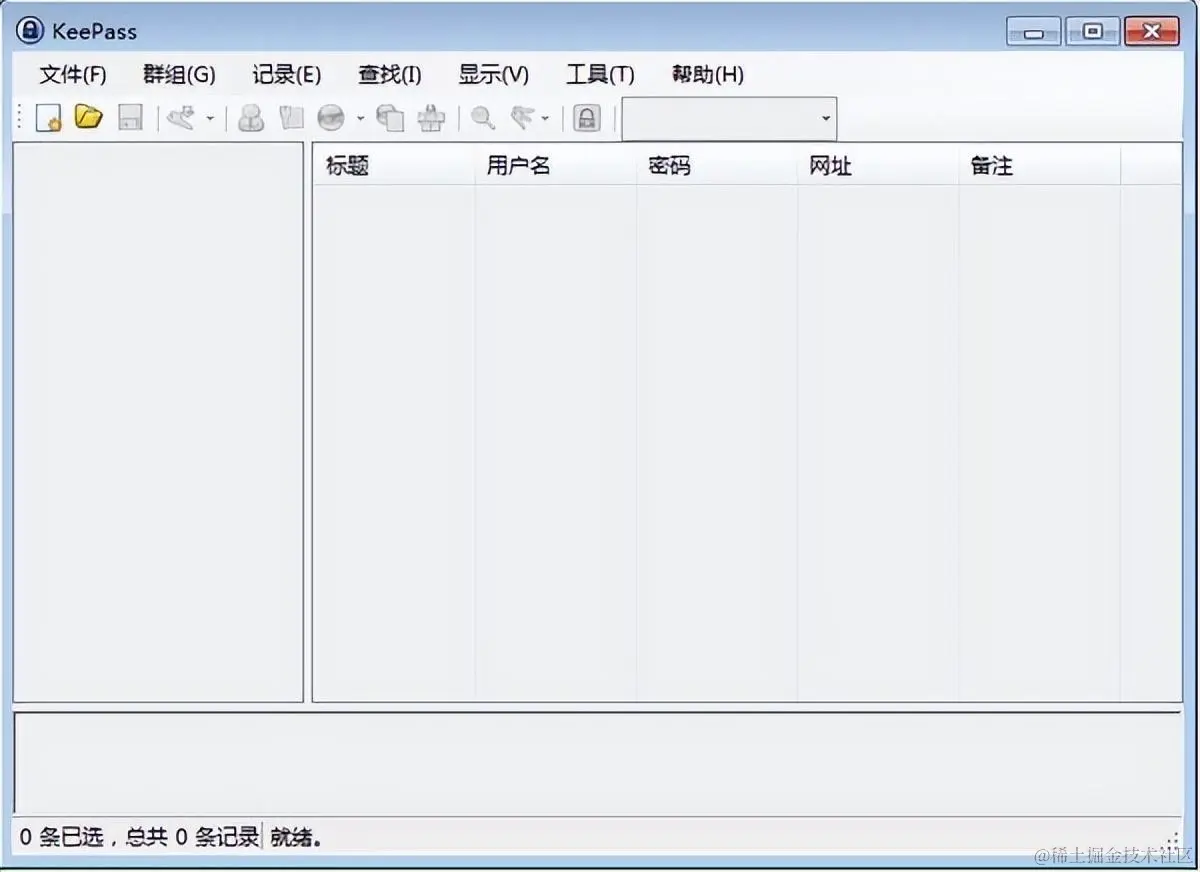Click the Perform auto-type icon
The width and height of the screenshot is (1200, 872).
[431, 118]
